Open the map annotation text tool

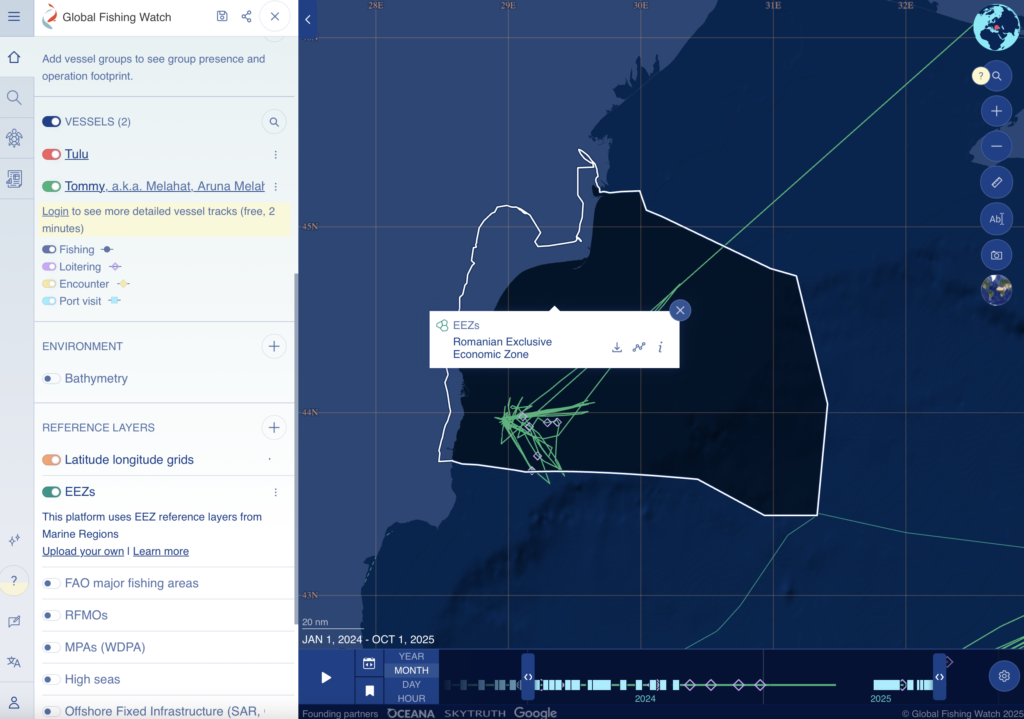(x=996, y=219)
